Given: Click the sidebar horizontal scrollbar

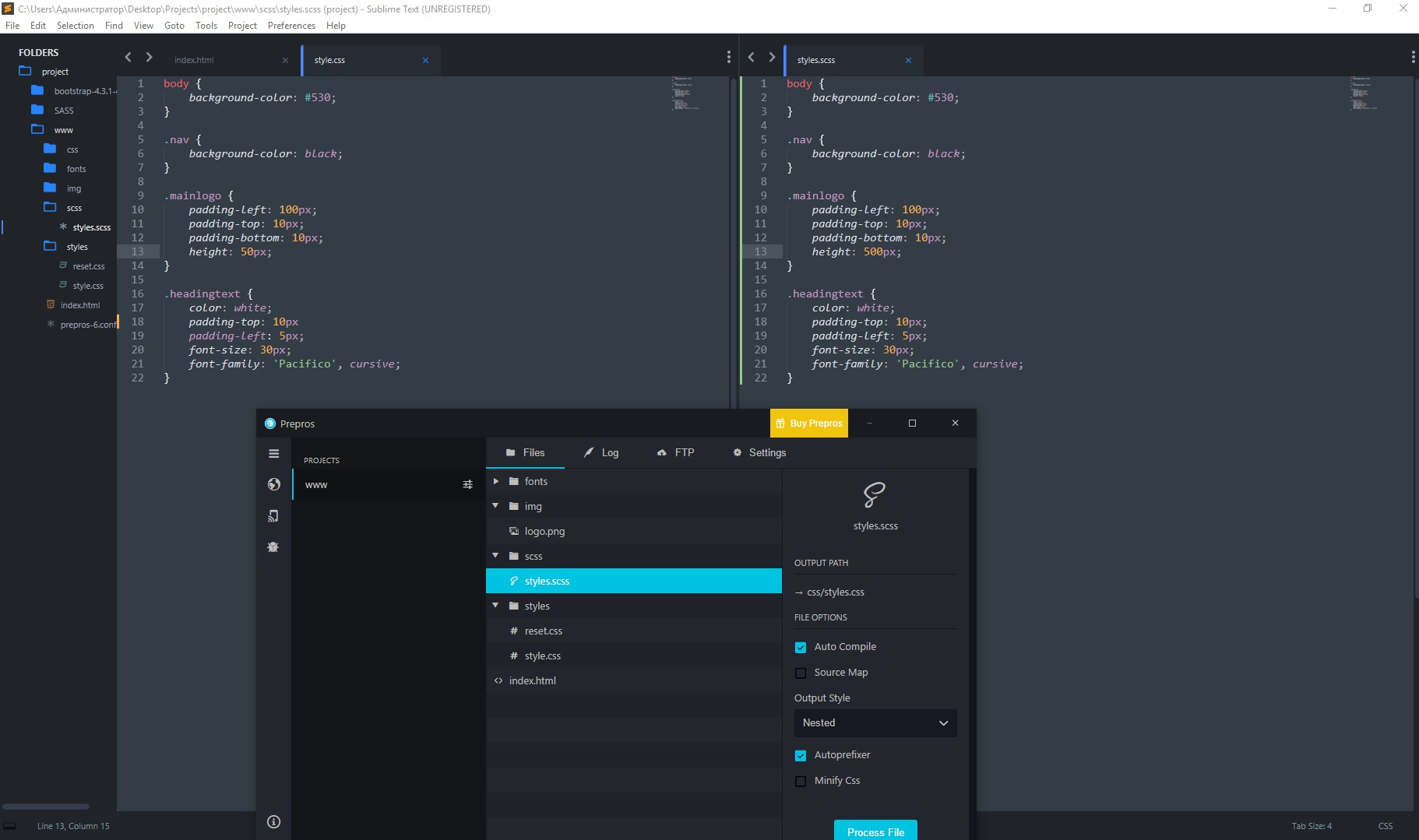Looking at the screenshot, I should coord(46,806).
